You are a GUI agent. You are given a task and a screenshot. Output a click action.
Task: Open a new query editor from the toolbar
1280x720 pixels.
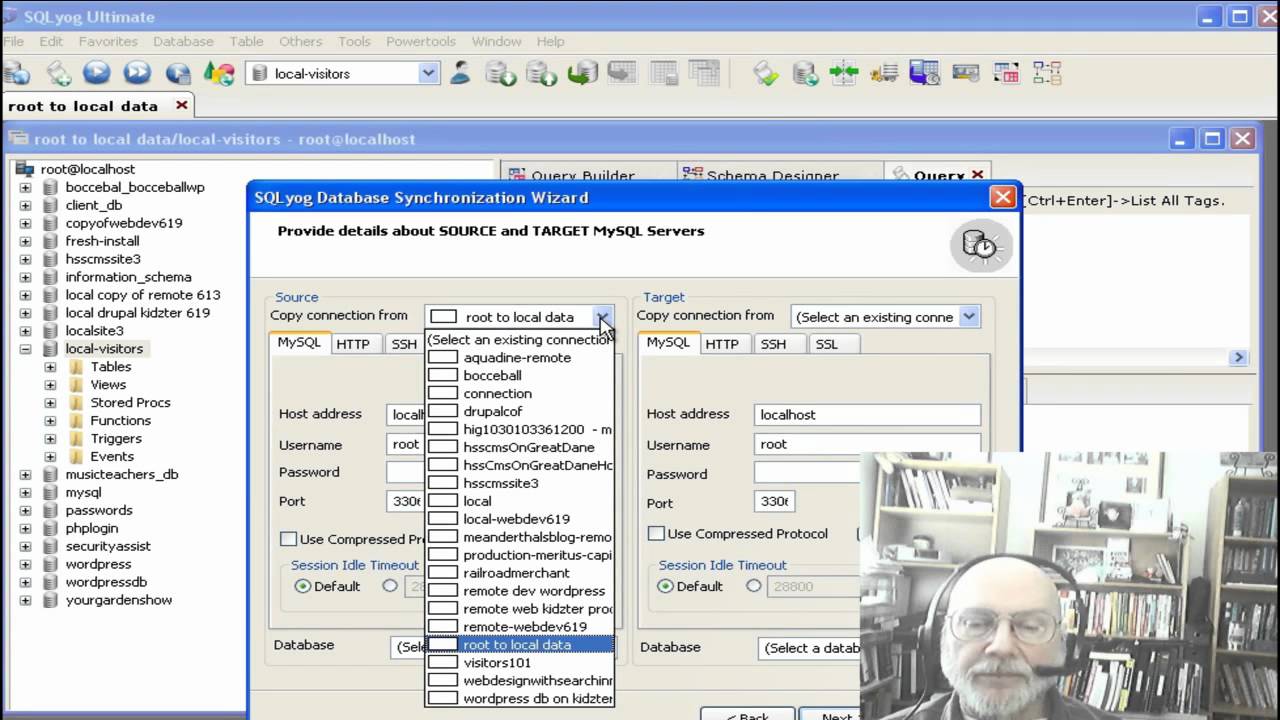coord(58,73)
